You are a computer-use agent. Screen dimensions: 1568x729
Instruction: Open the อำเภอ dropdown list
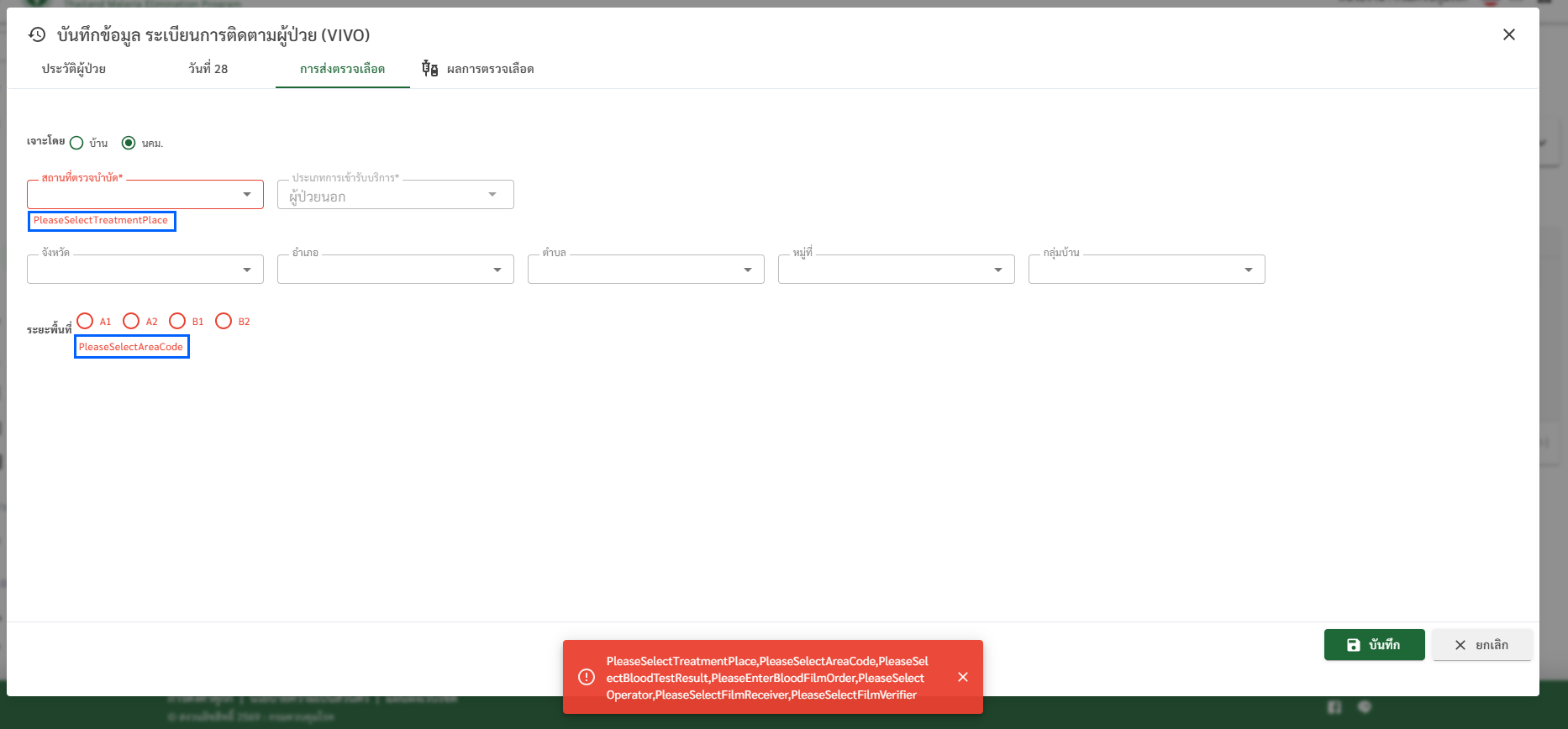click(x=395, y=270)
